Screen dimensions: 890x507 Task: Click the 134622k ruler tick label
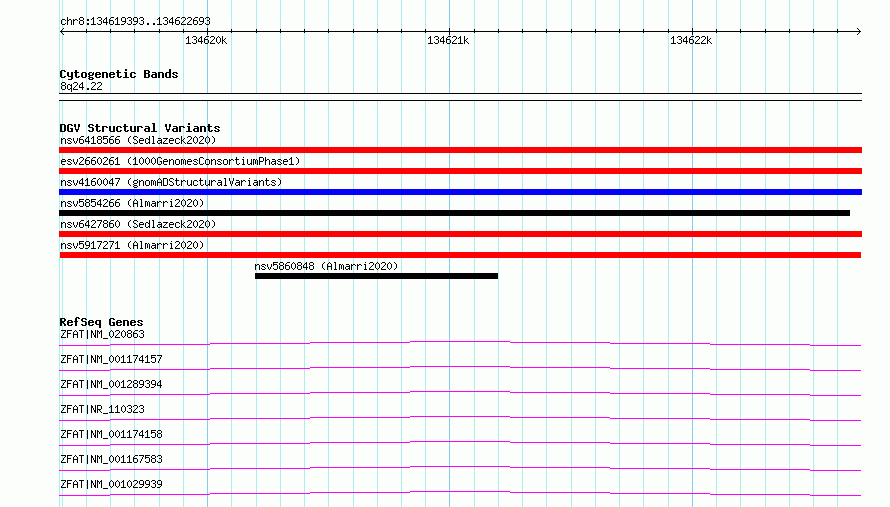coord(691,40)
